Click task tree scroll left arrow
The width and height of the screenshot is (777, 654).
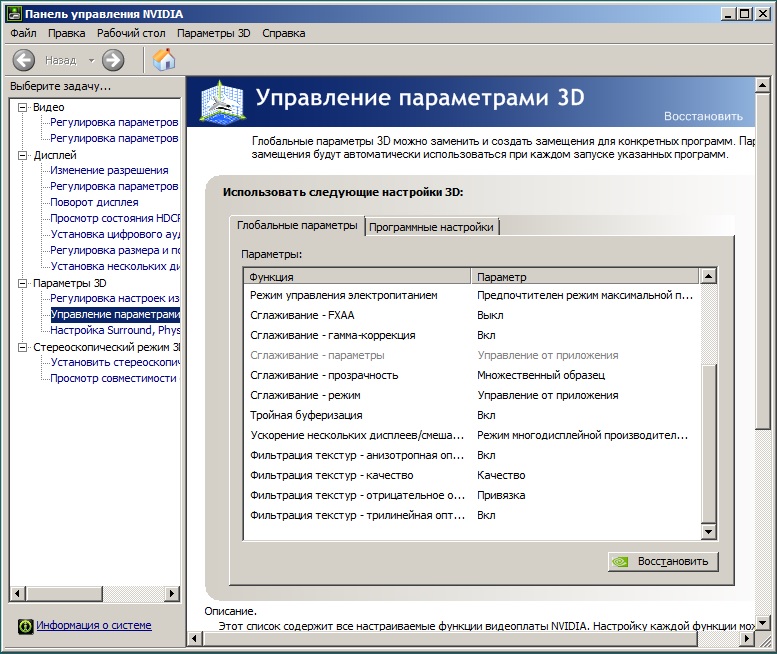coord(17,593)
